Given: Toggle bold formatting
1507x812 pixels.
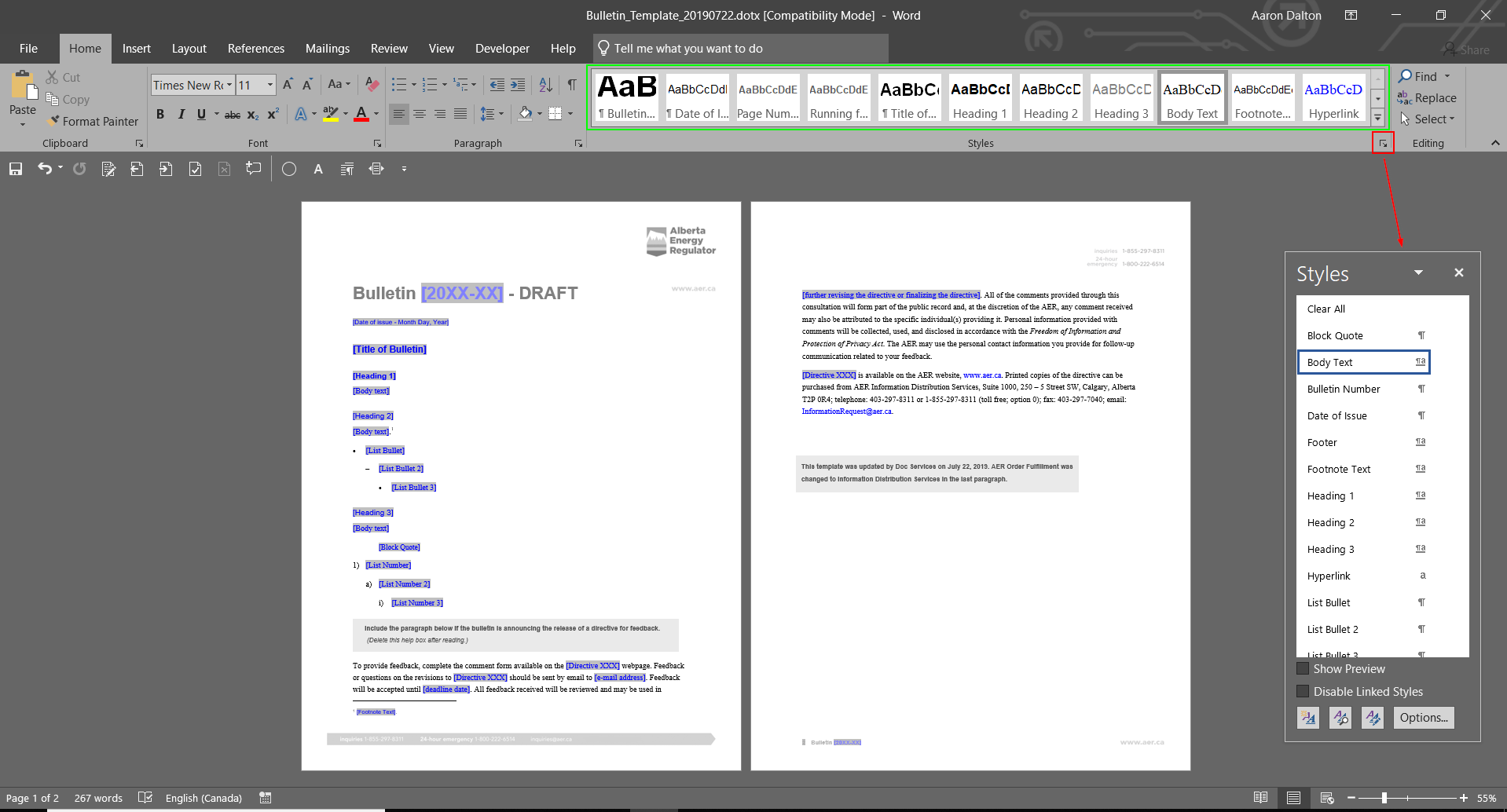Looking at the screenshot, I should click(x=160, y=115).
